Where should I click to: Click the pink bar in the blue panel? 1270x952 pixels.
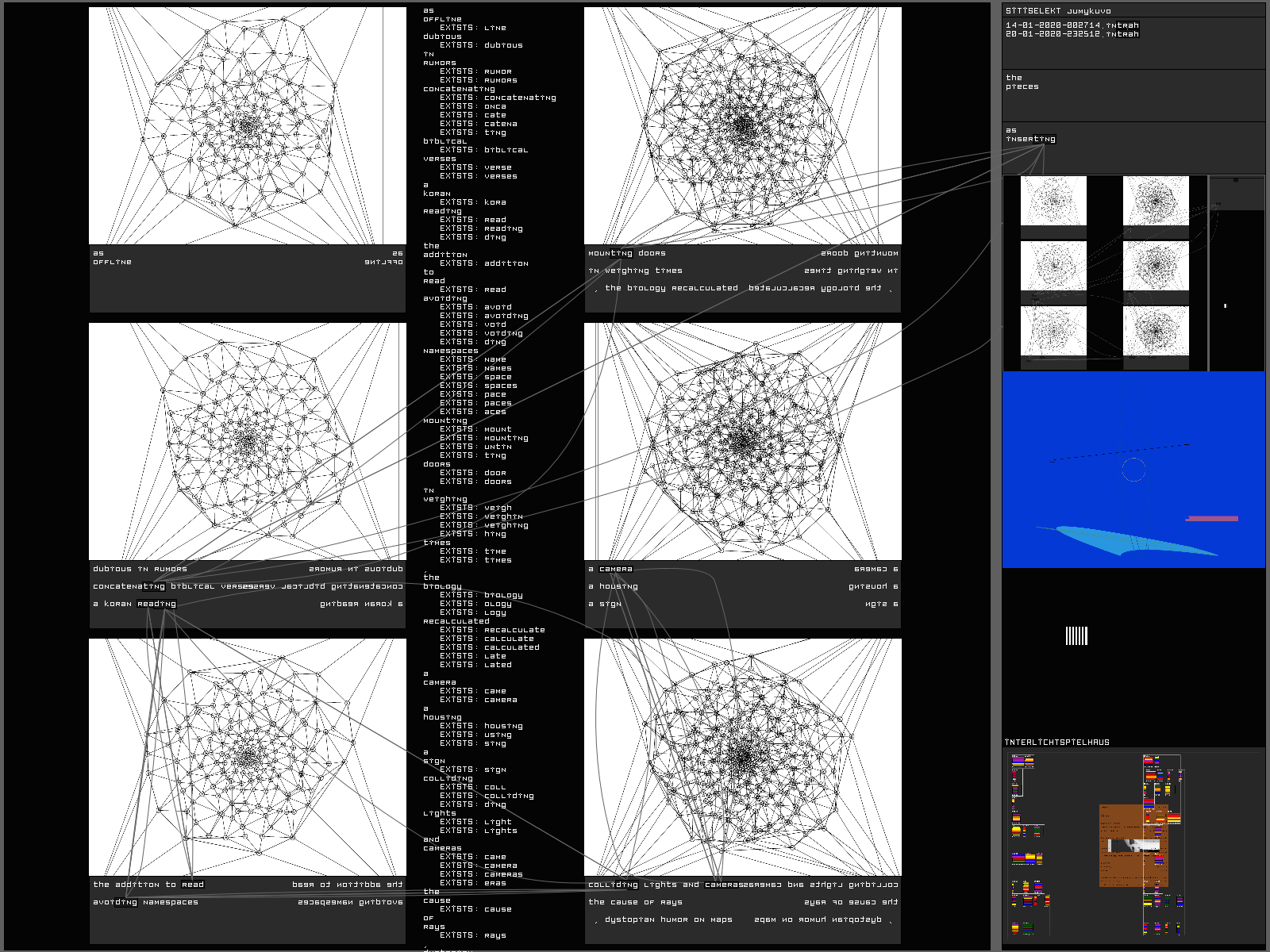click(x=1211, y=519)
